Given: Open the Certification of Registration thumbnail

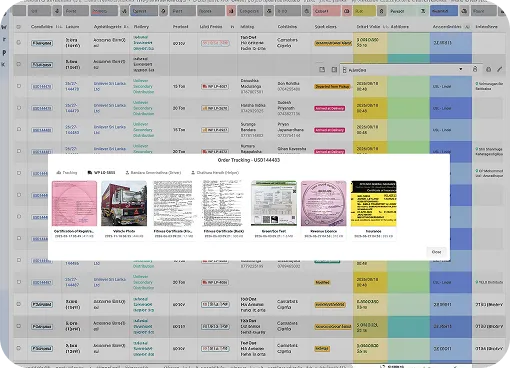Looking at the screenshot, I should pos(74,203).
